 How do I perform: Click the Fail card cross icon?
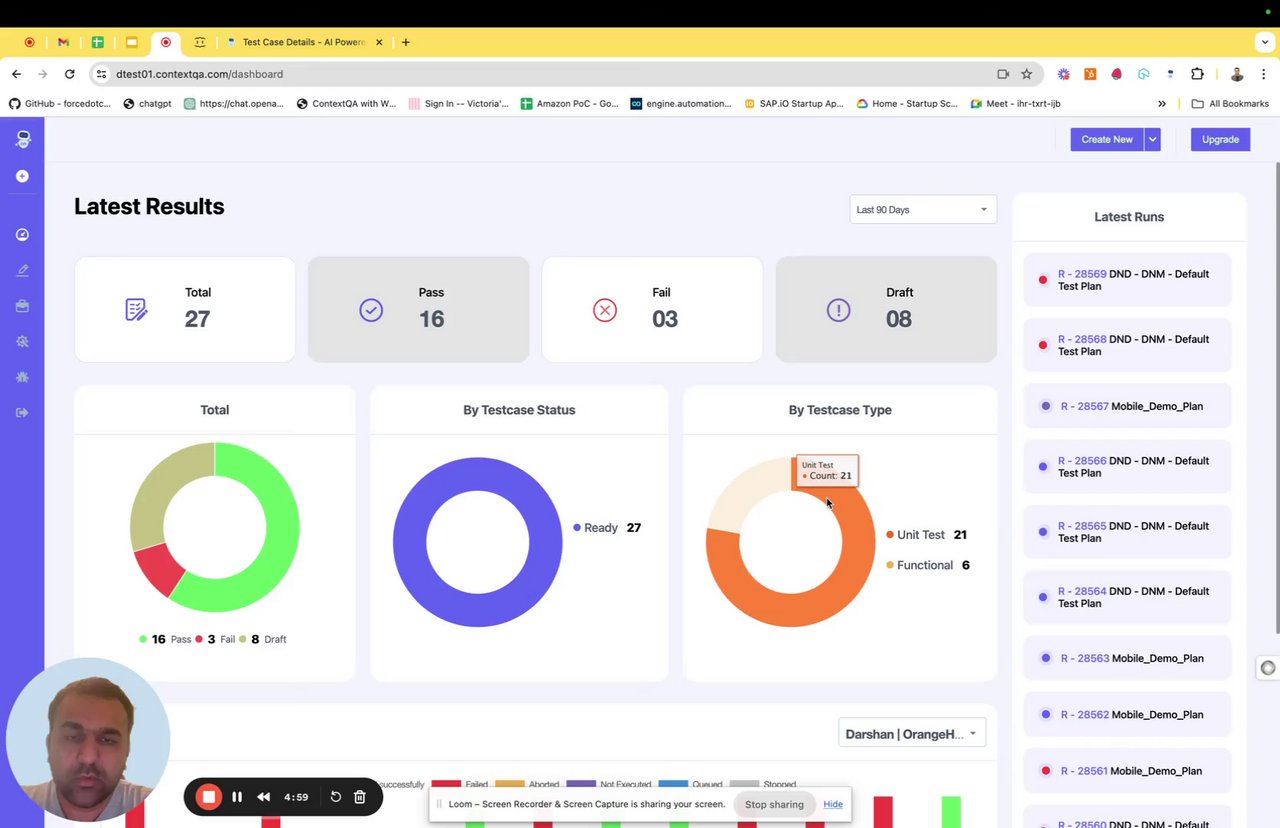(605, 310)
